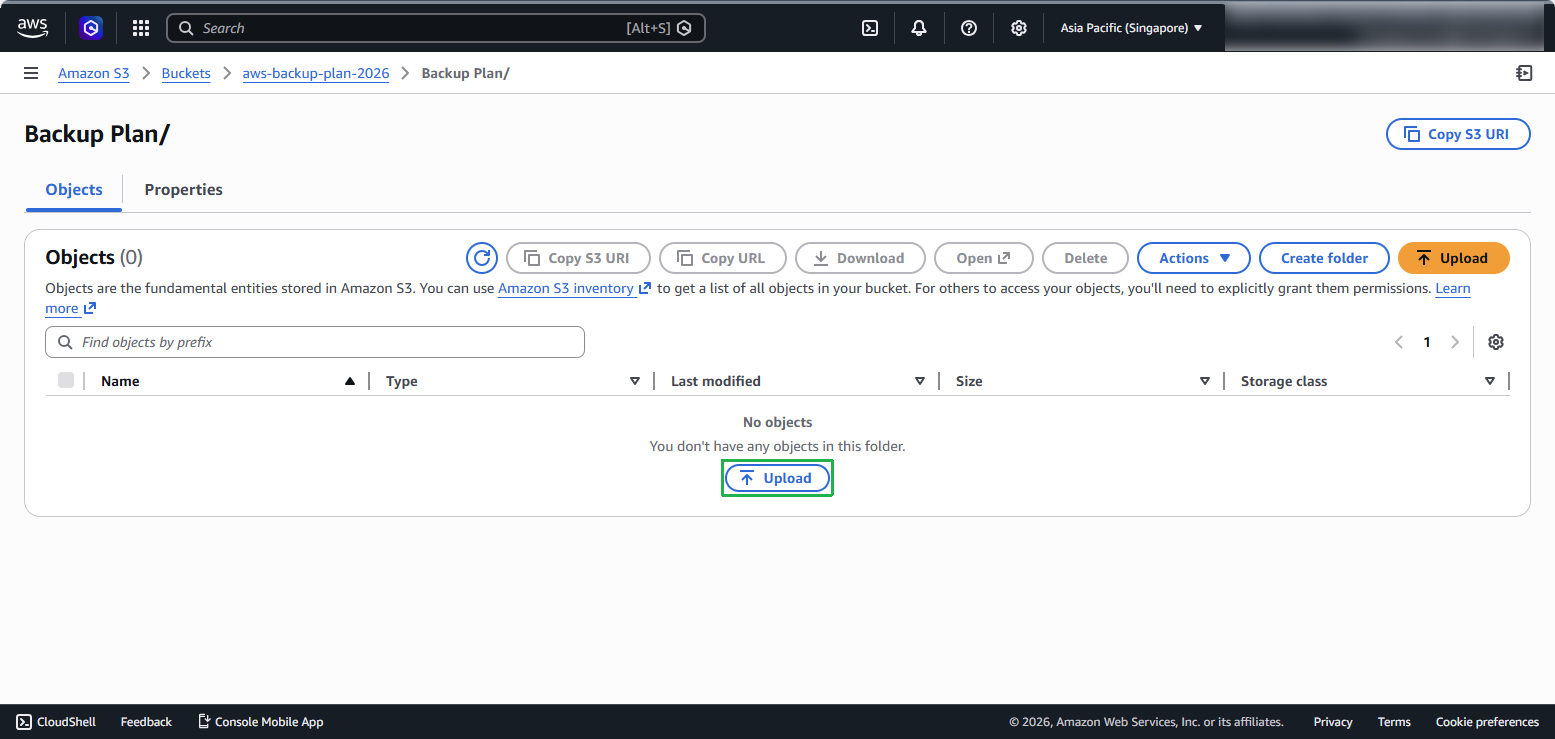This screenshot has height=739, width=1555.
Task: Click Copy S3 URI in the objects toolbar
Action: (578, 258)
